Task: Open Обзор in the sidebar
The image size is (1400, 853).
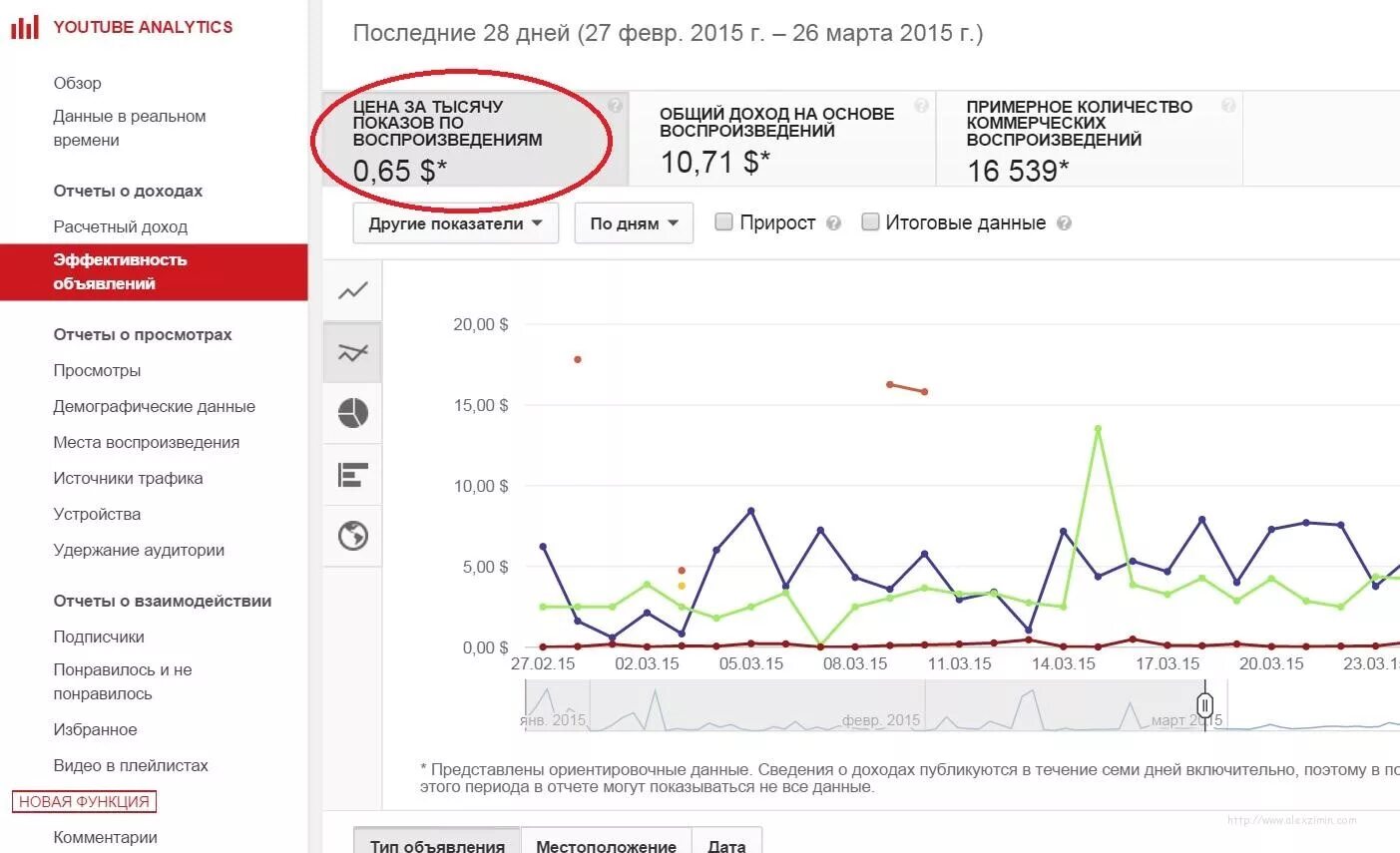Action: coord(78,83)
